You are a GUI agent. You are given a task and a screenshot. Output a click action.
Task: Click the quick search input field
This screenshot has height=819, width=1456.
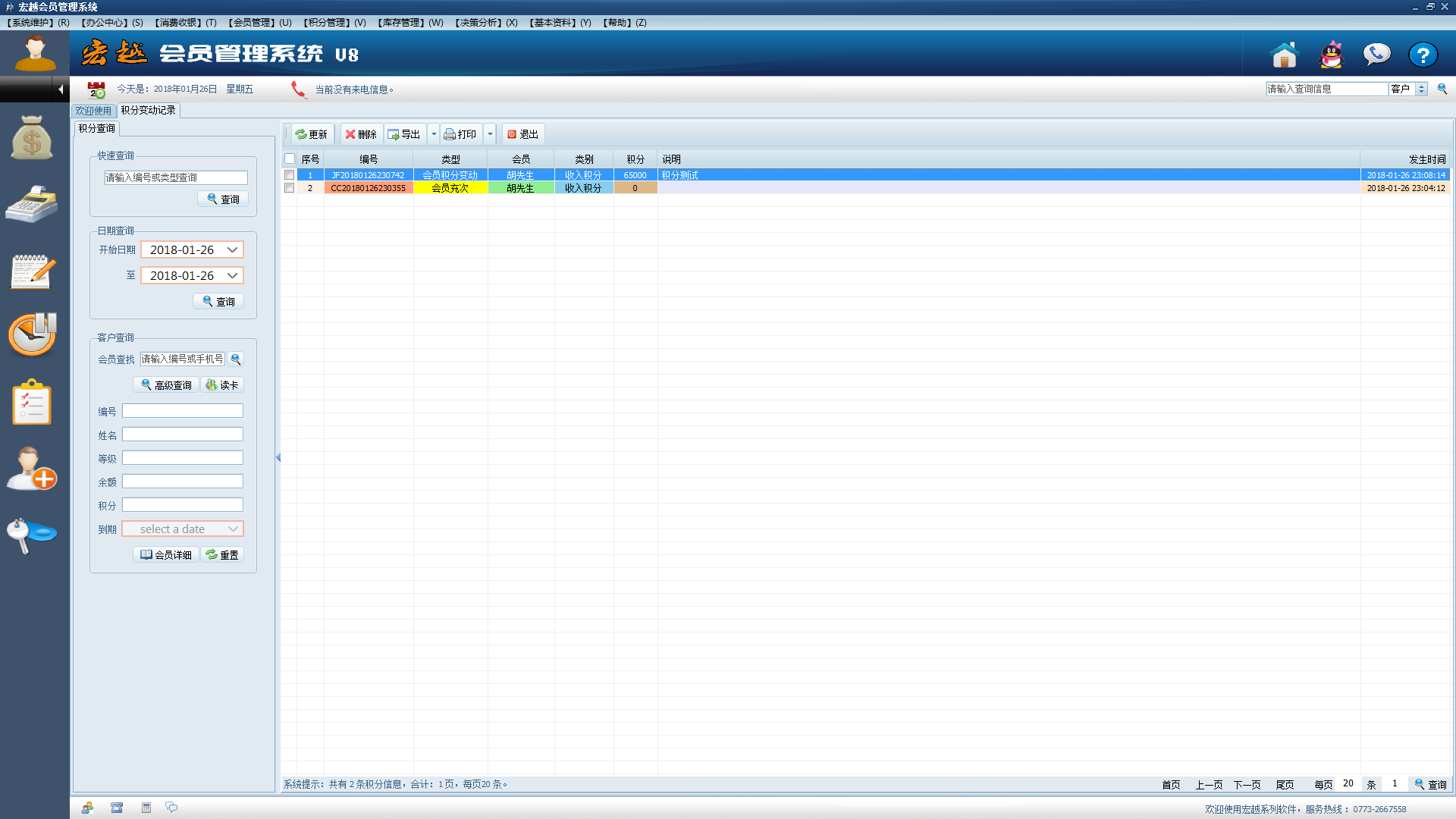pyautogui.click(x=176, y=177)
